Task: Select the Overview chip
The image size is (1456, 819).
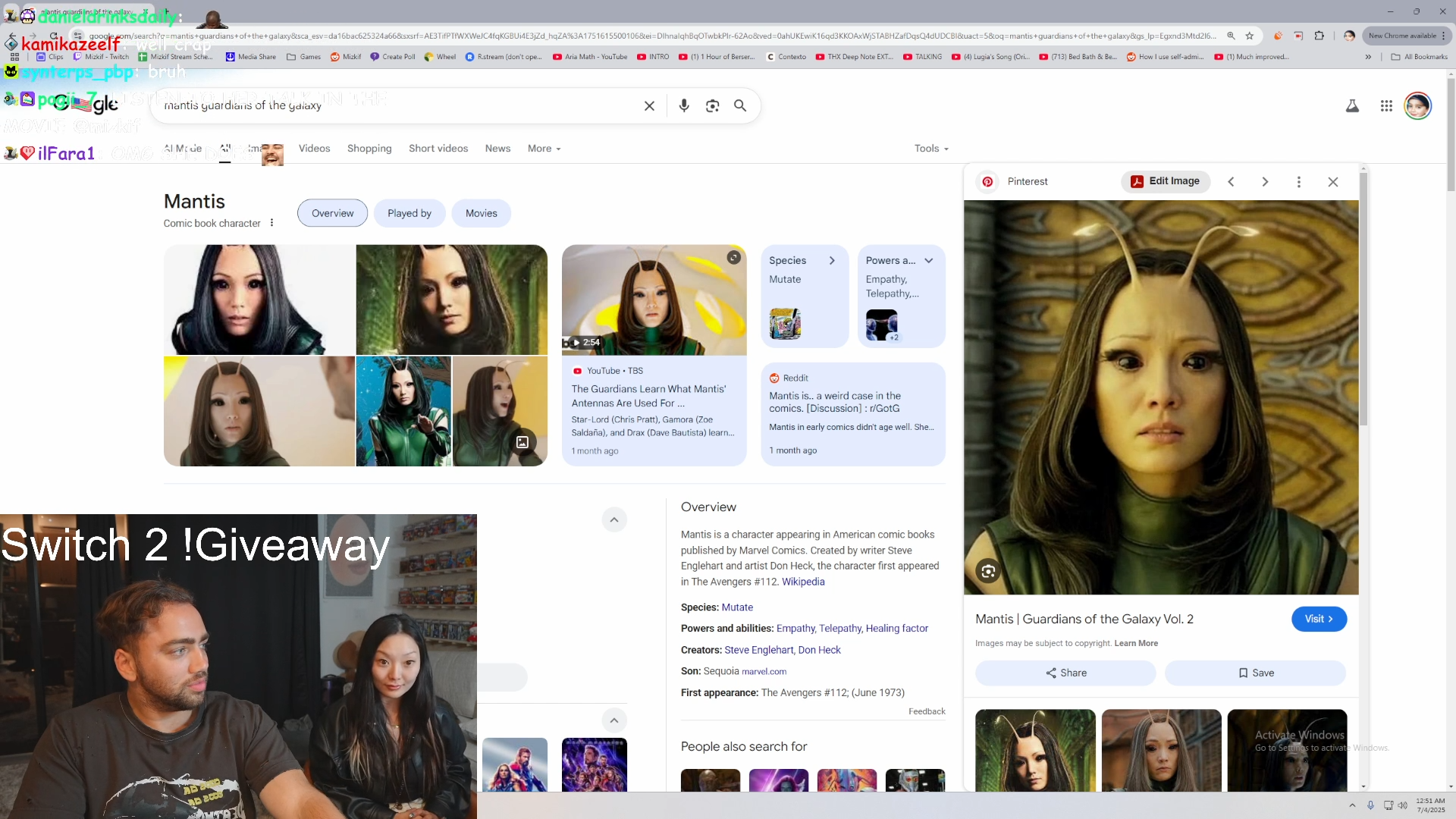Action: 332,214
